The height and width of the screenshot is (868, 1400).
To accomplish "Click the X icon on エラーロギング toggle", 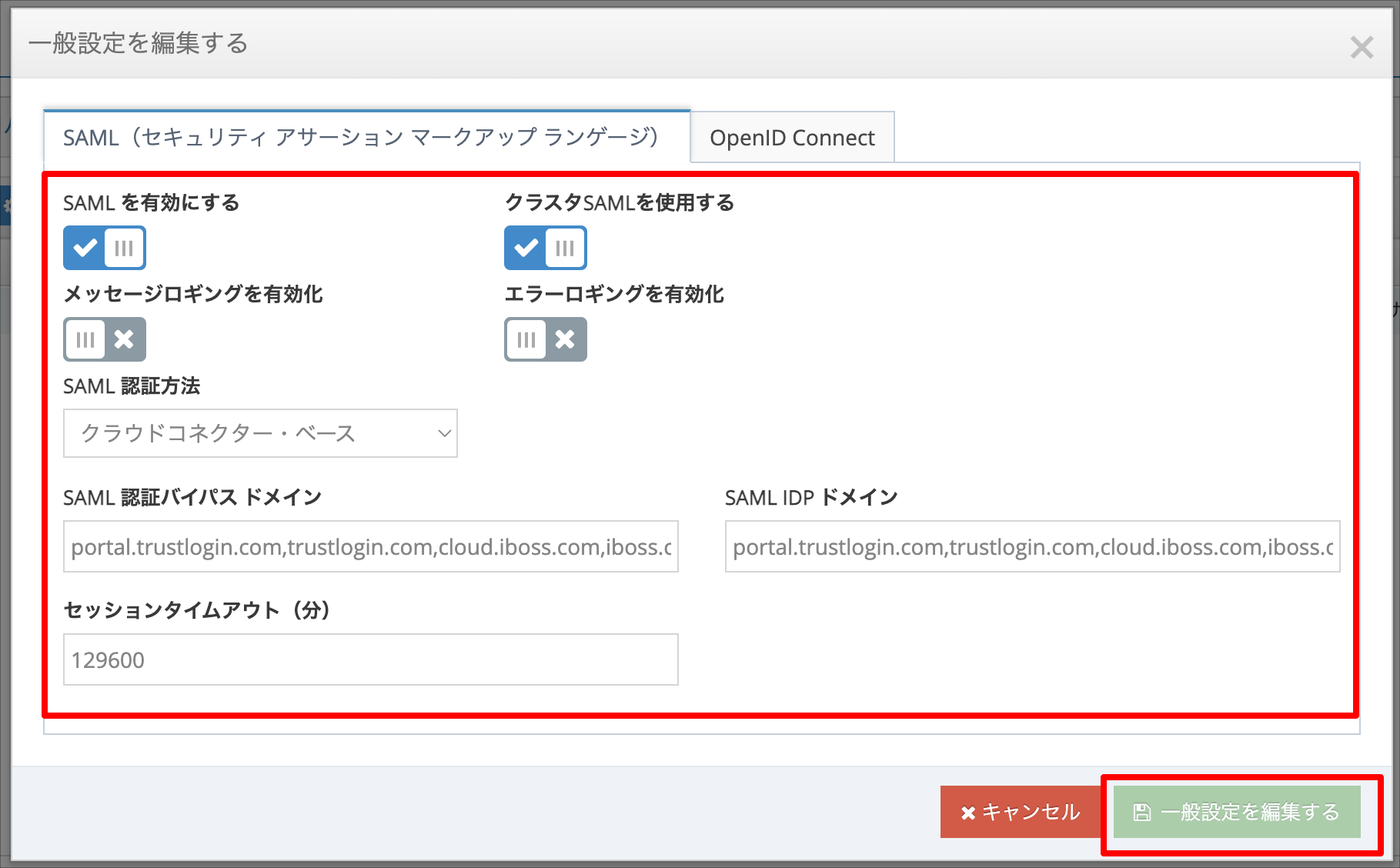I will [x=565, y=339].
